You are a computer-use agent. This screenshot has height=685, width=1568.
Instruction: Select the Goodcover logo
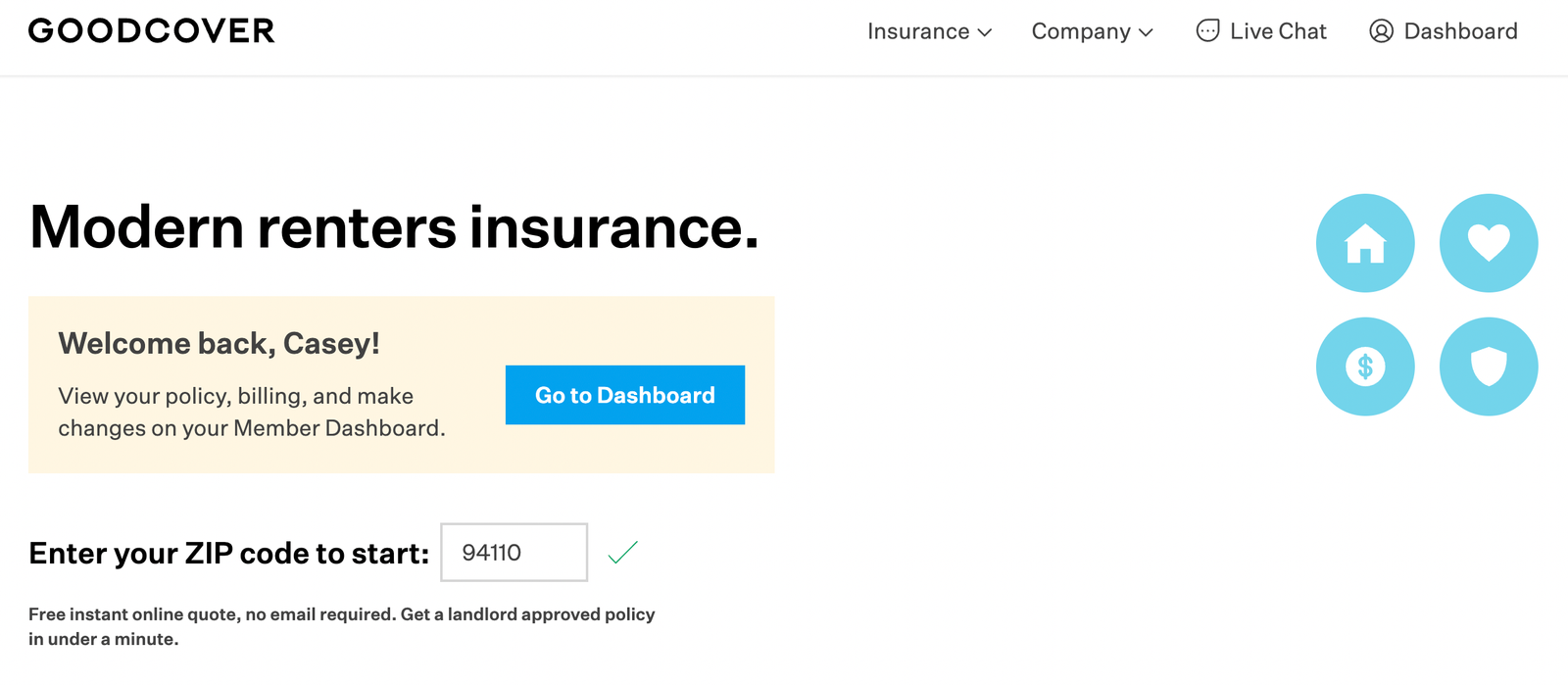[151, 30]
